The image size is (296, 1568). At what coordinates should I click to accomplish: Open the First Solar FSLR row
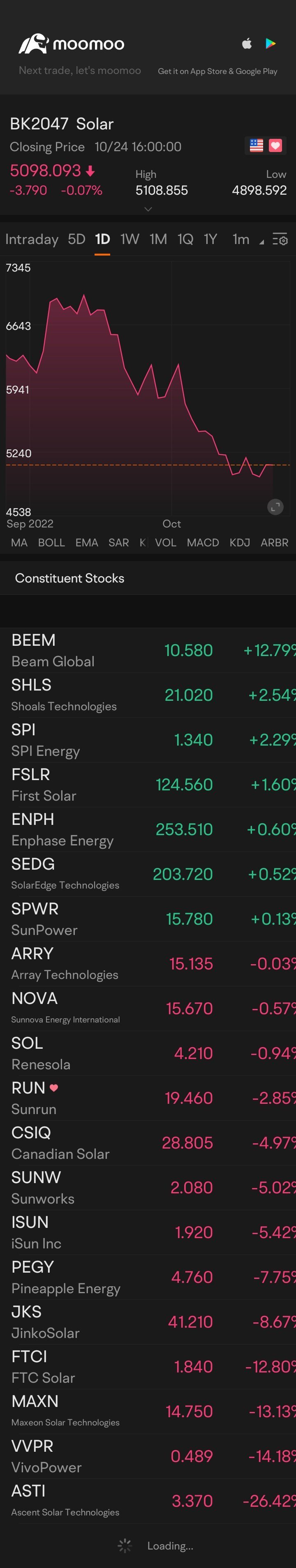coord(148,785)
